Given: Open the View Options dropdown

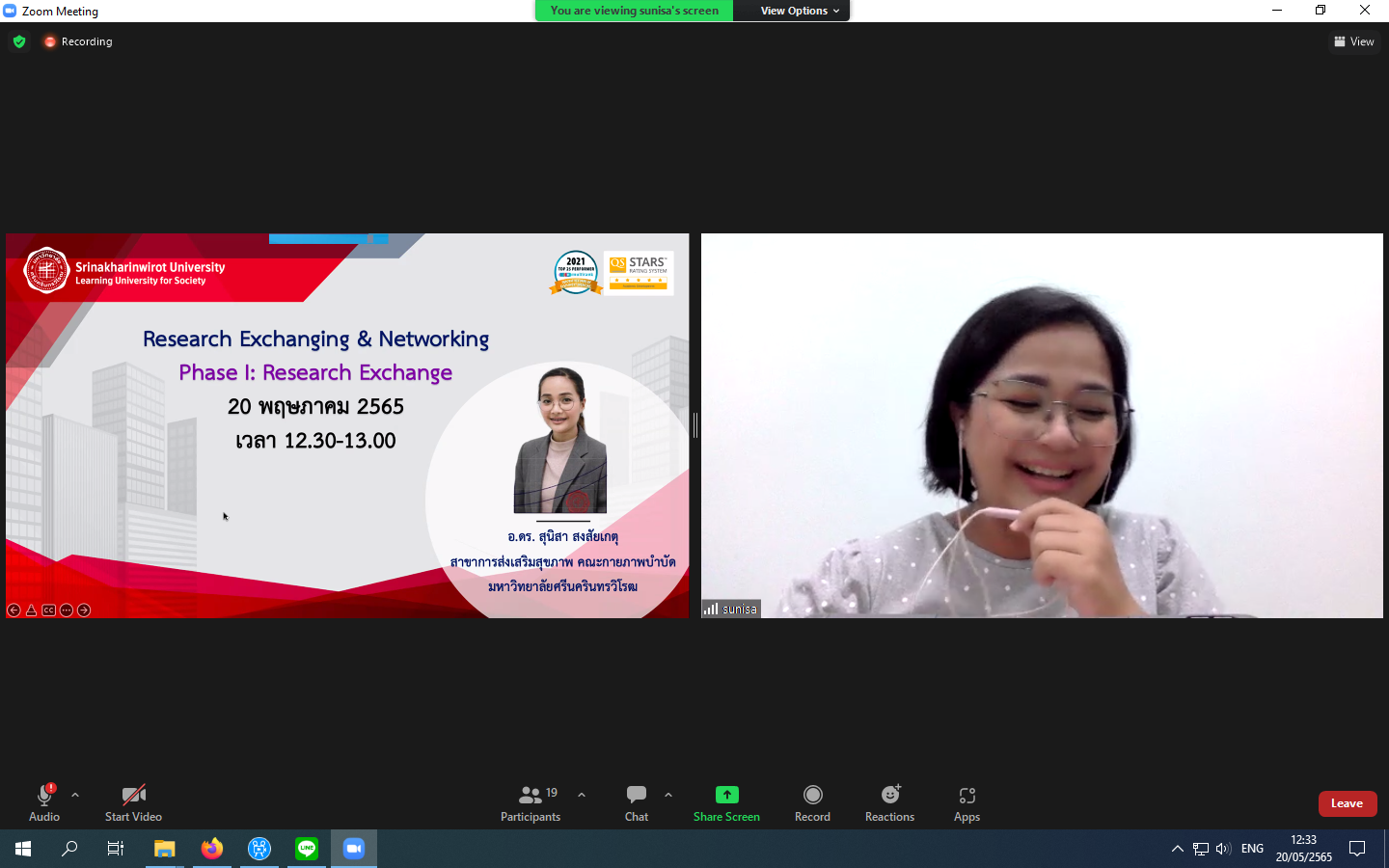Looking at the screenshot, I should 799,11.
